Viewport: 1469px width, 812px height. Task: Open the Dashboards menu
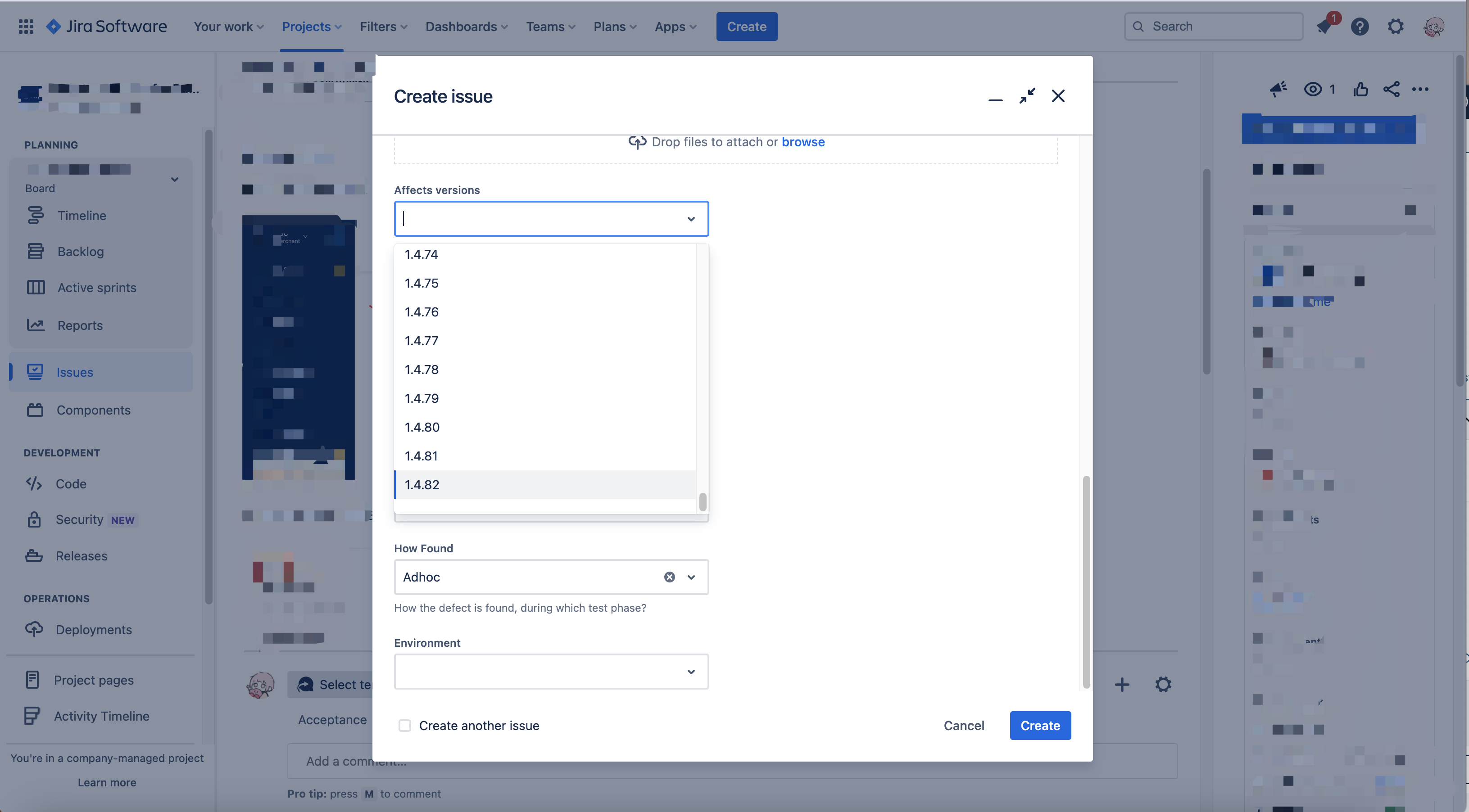point(467,27)
